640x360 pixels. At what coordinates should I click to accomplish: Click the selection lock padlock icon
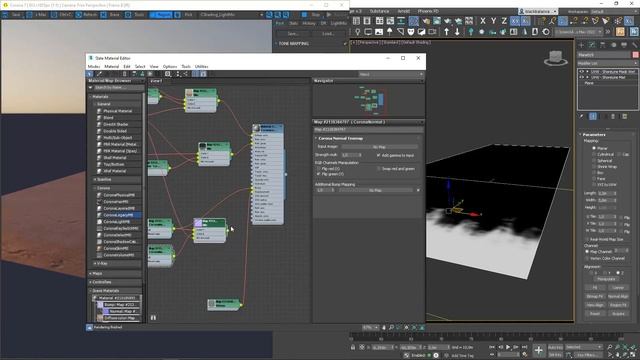pyautogui.click(x=353, y=347)
